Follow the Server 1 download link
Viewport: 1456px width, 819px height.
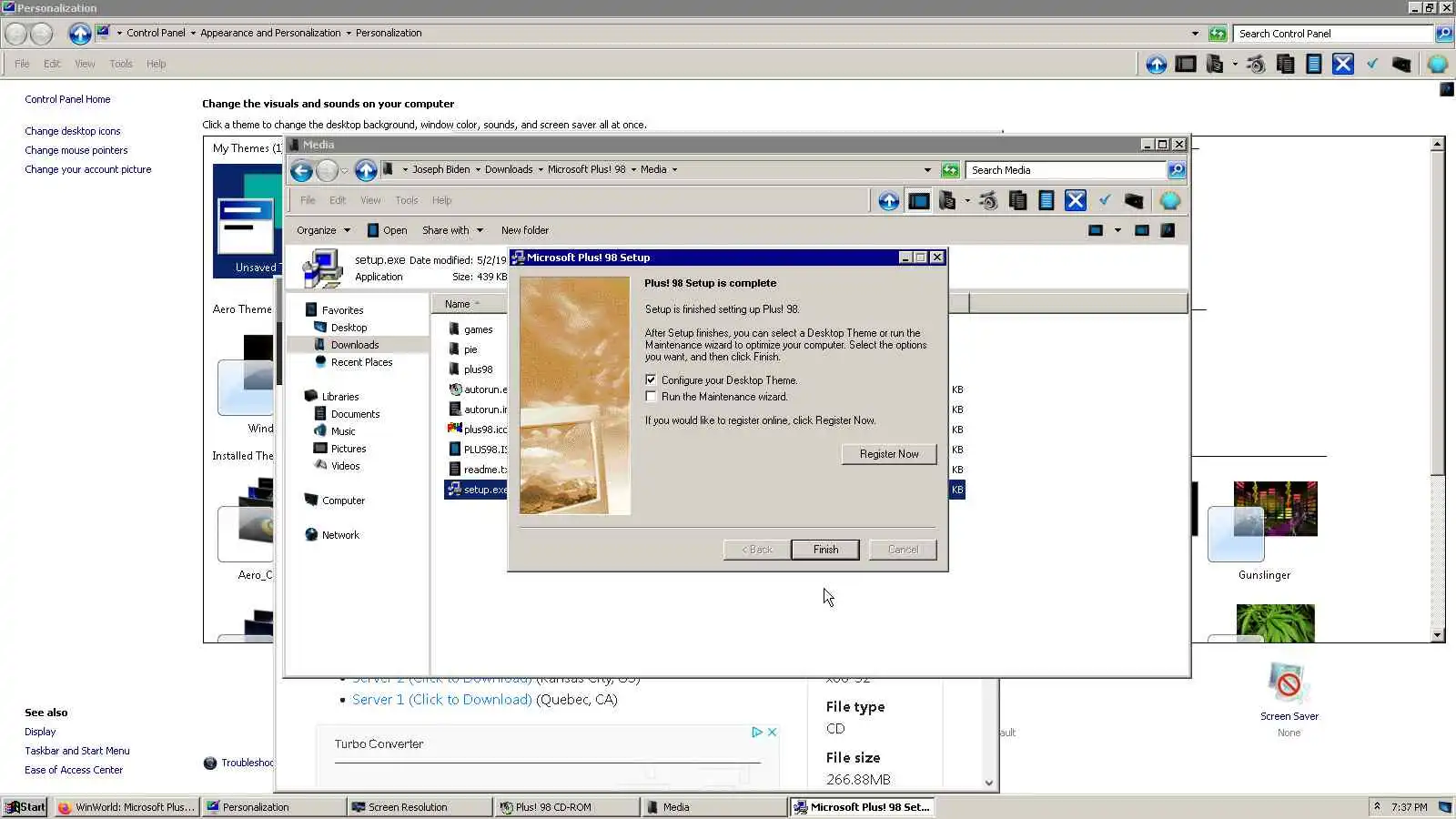(442, 699)
